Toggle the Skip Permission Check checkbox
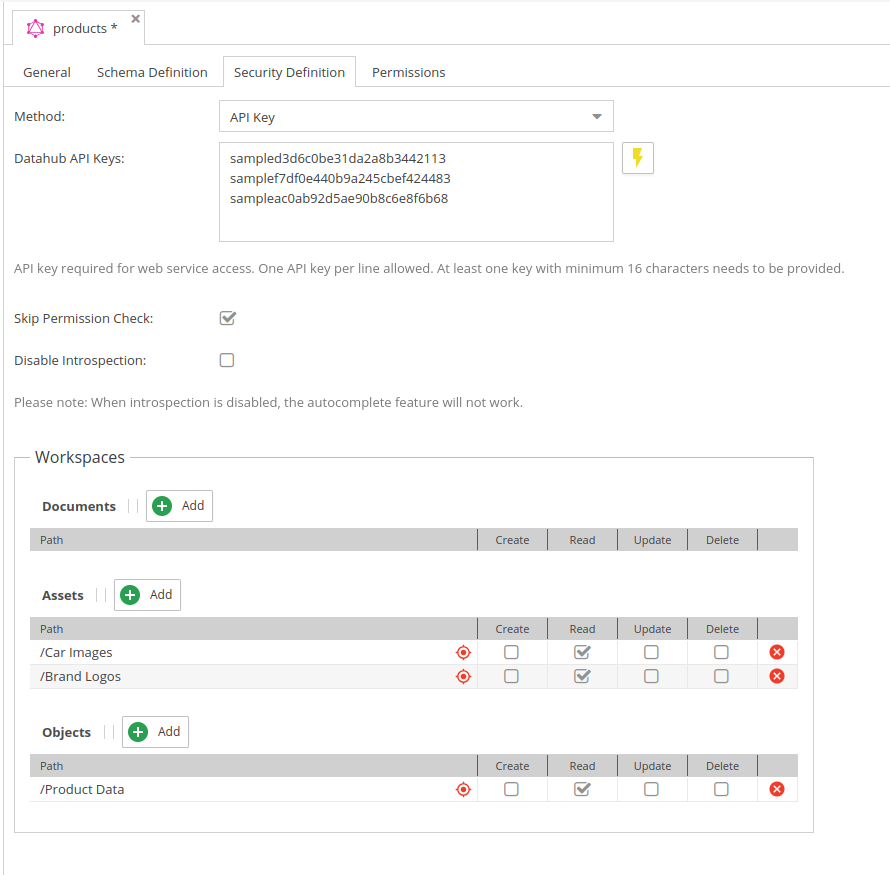The height and width of the screenshot is (875, 890). pos(227,318)
